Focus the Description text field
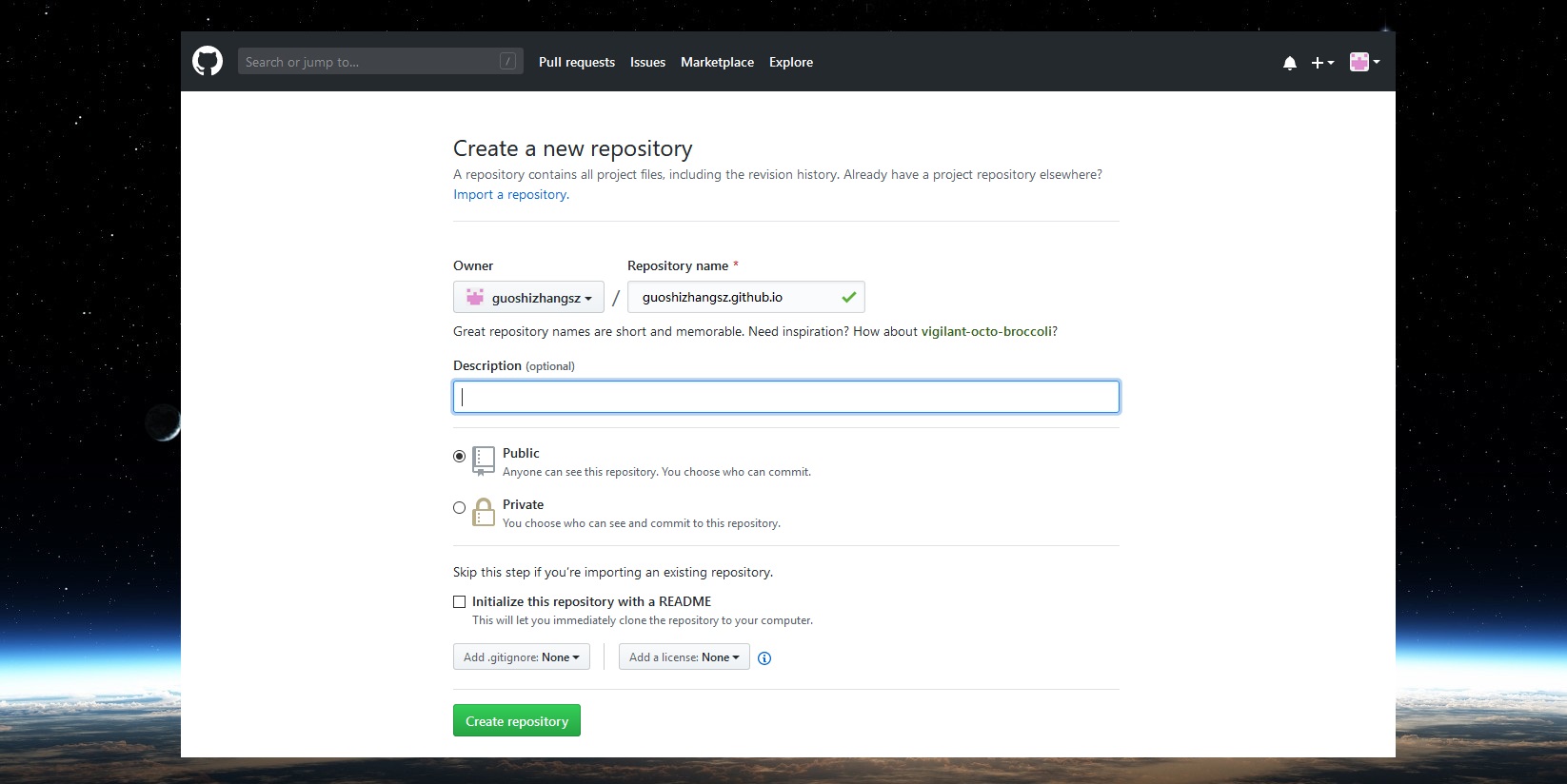1567x784 pixels. 785,397
